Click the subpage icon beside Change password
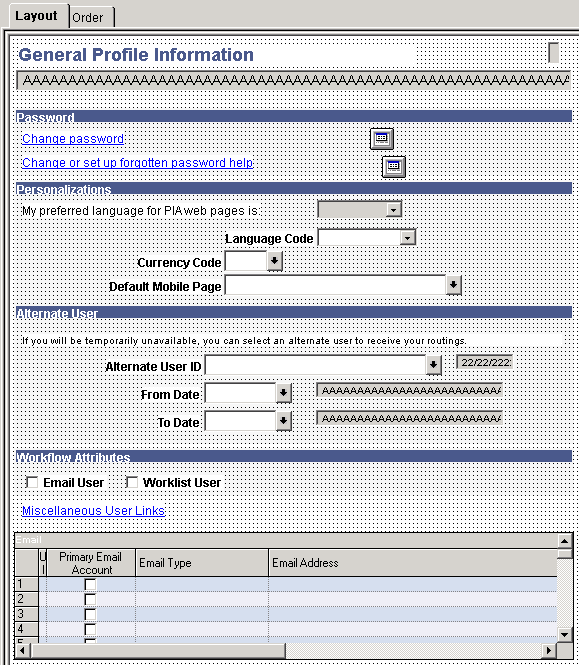Screen dimensions: 579x665 point(382,139)
